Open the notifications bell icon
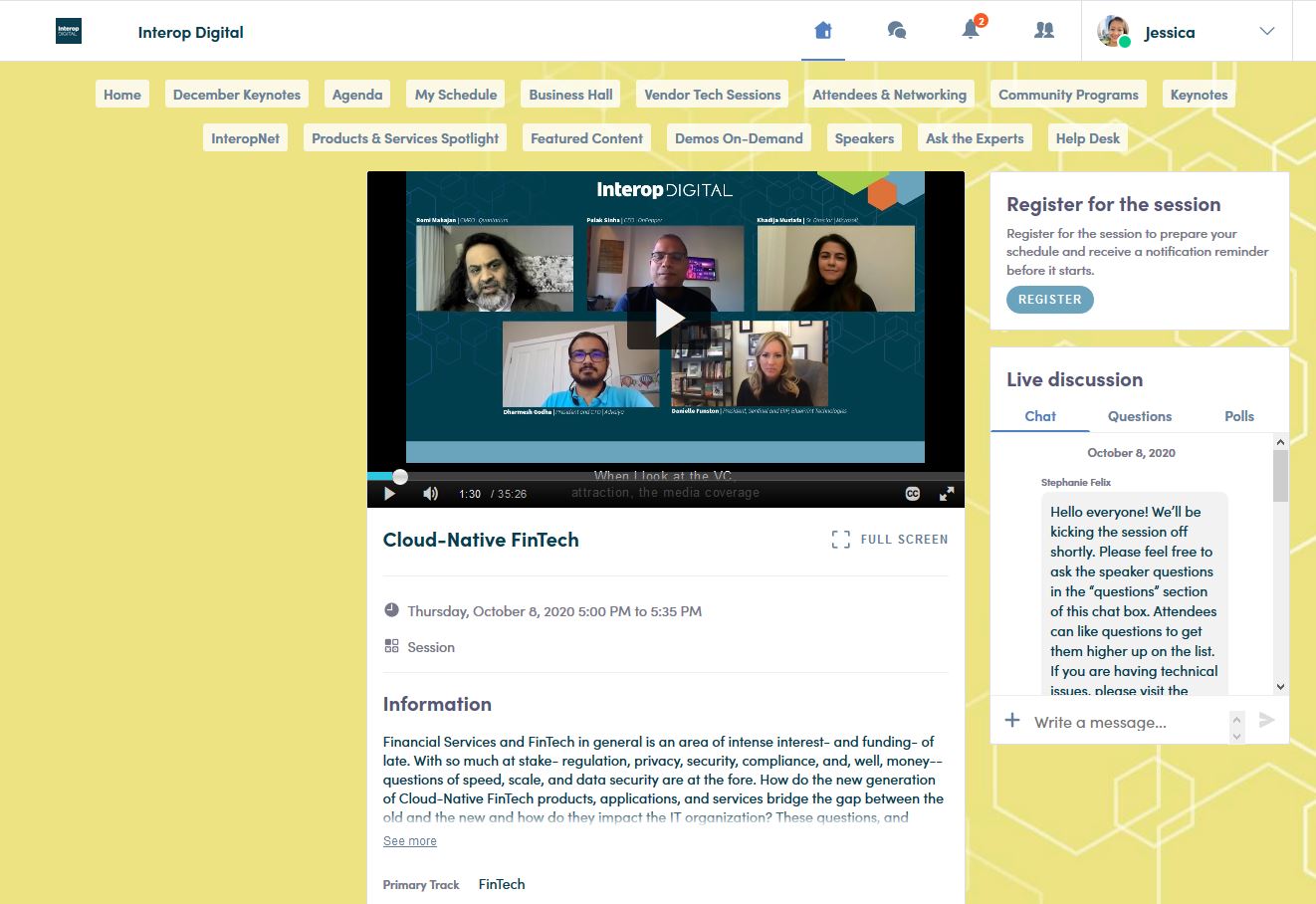1316x904 pixels. (971, 29)
